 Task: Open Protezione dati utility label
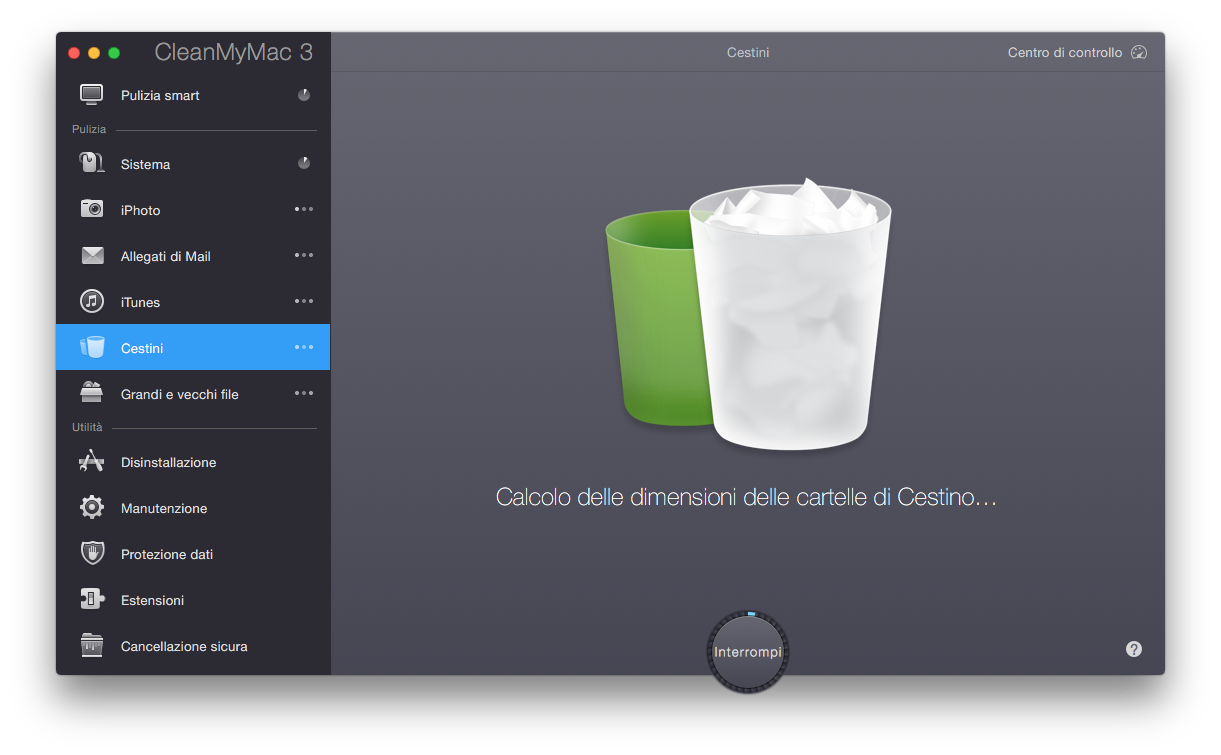[167, 554]
